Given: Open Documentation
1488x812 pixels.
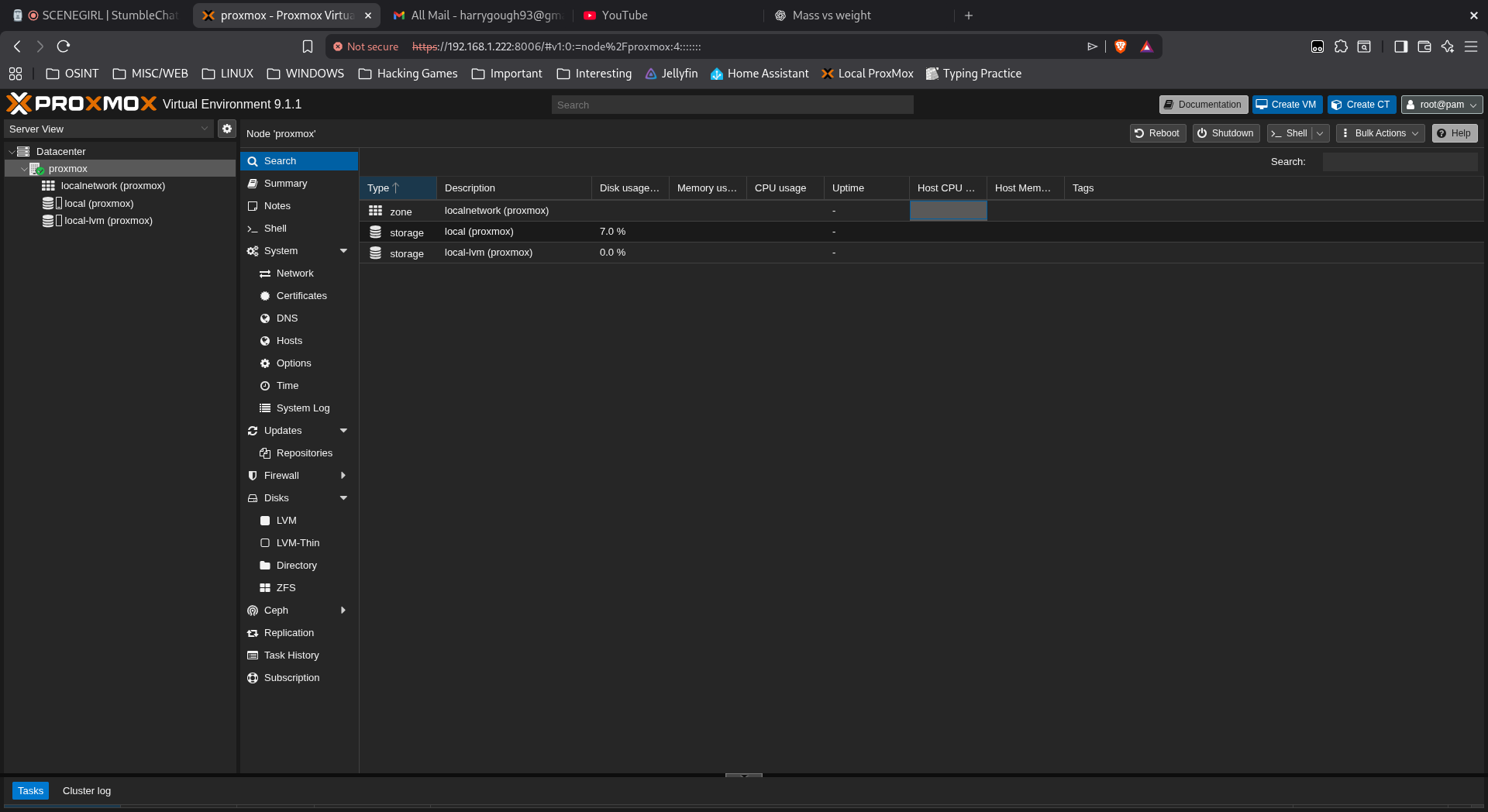Looking at the screenshot, I should [x=1203, y=105].
